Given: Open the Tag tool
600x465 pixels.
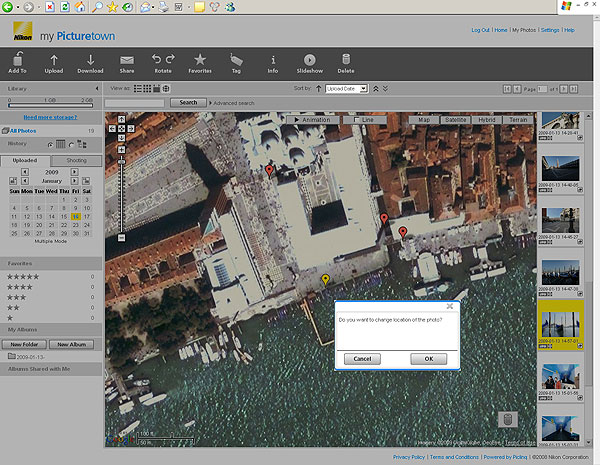Looking at the screenshot, I should [x=236, y=63].
